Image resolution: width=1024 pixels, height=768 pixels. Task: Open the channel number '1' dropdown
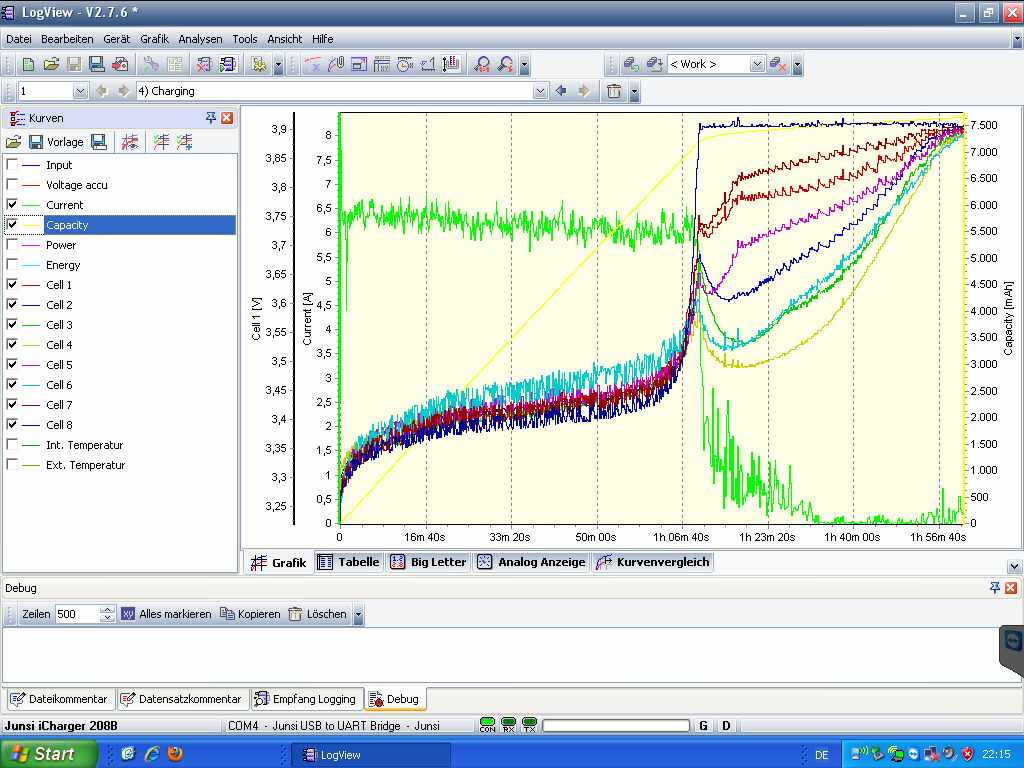(x=81, y=91)
